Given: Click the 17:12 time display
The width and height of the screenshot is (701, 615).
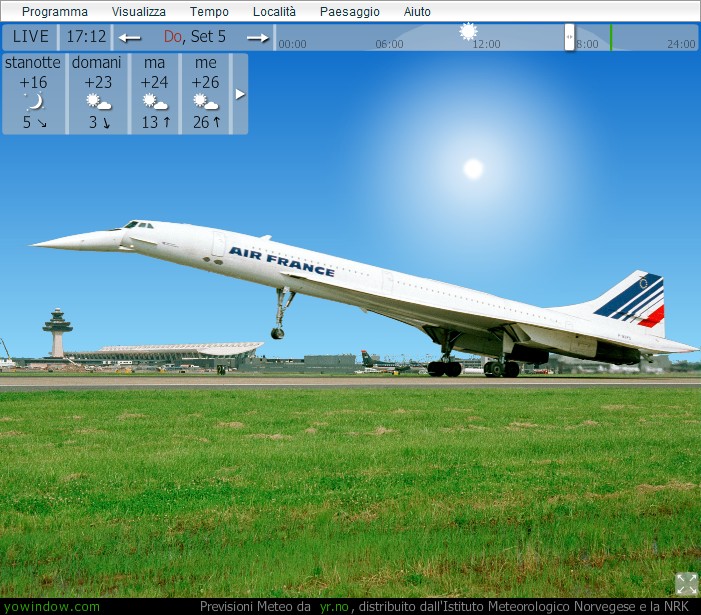Looking at the screenshot, I should (86, 37).
